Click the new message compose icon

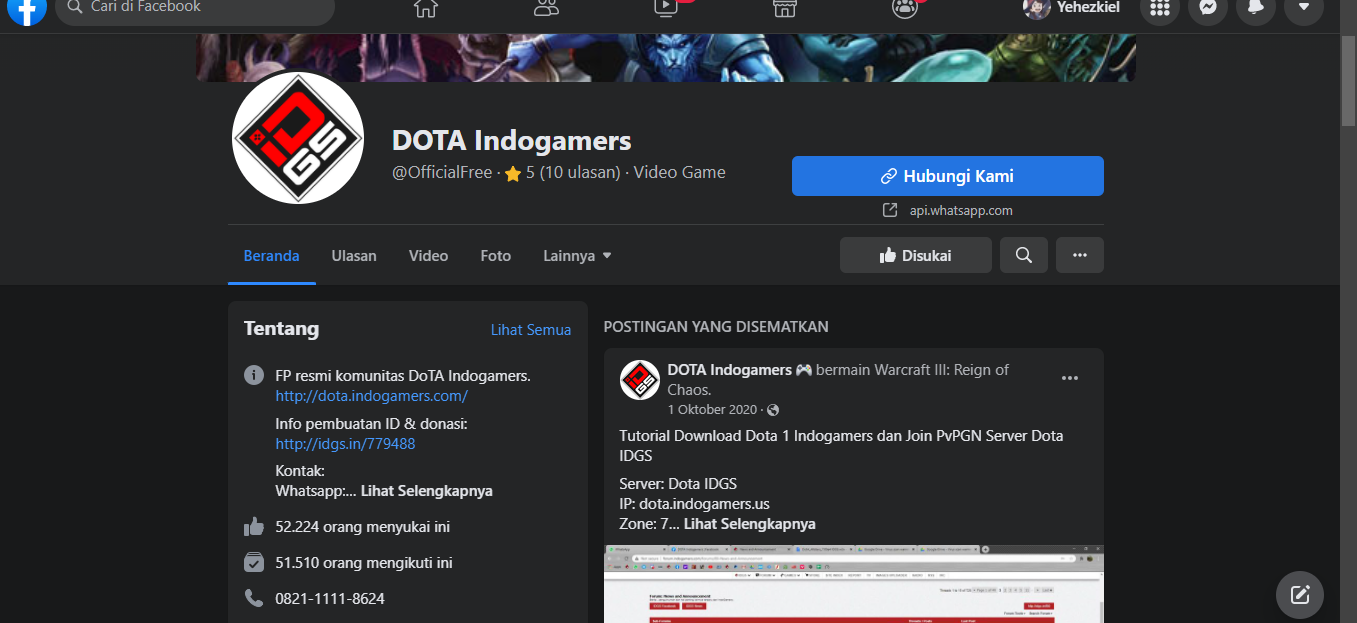click(1300, 595)
